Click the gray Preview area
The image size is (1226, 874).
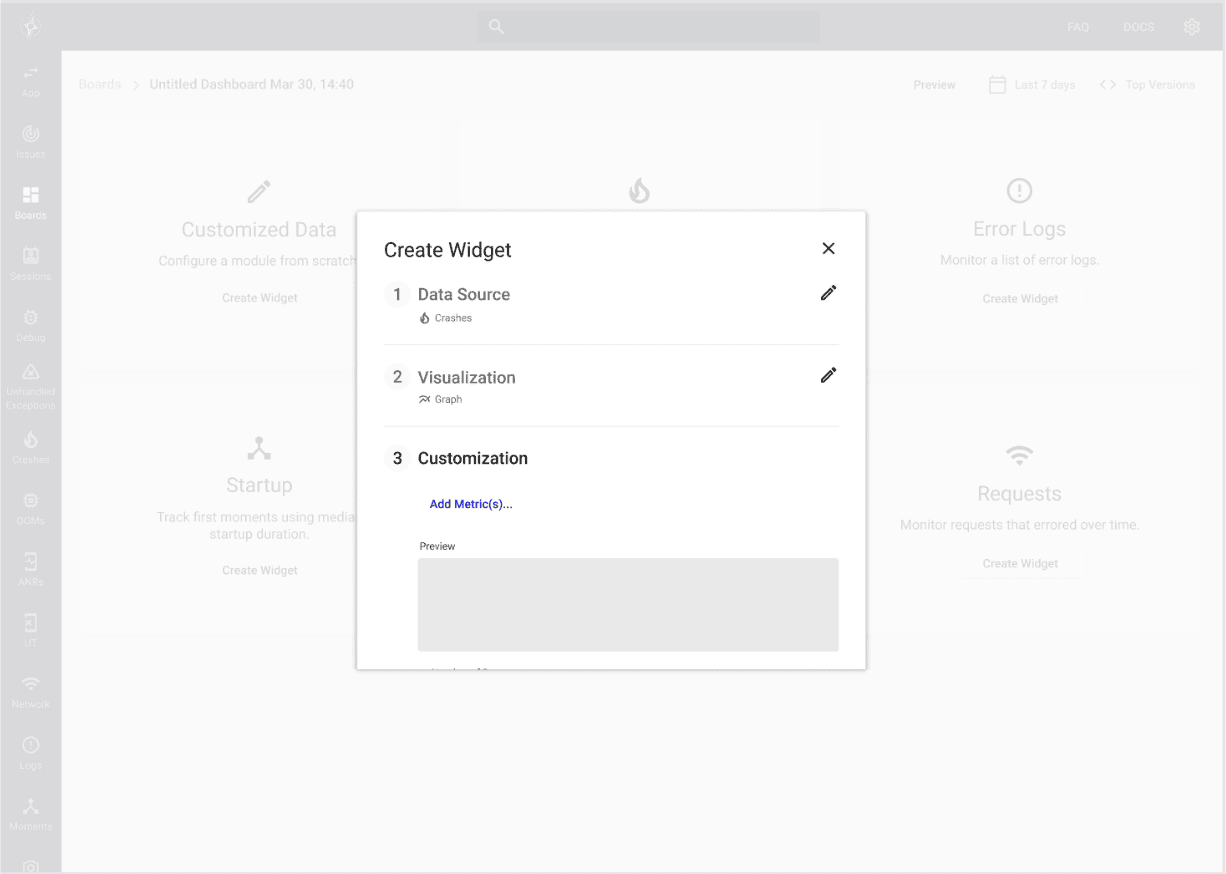[x=628, y=605]
